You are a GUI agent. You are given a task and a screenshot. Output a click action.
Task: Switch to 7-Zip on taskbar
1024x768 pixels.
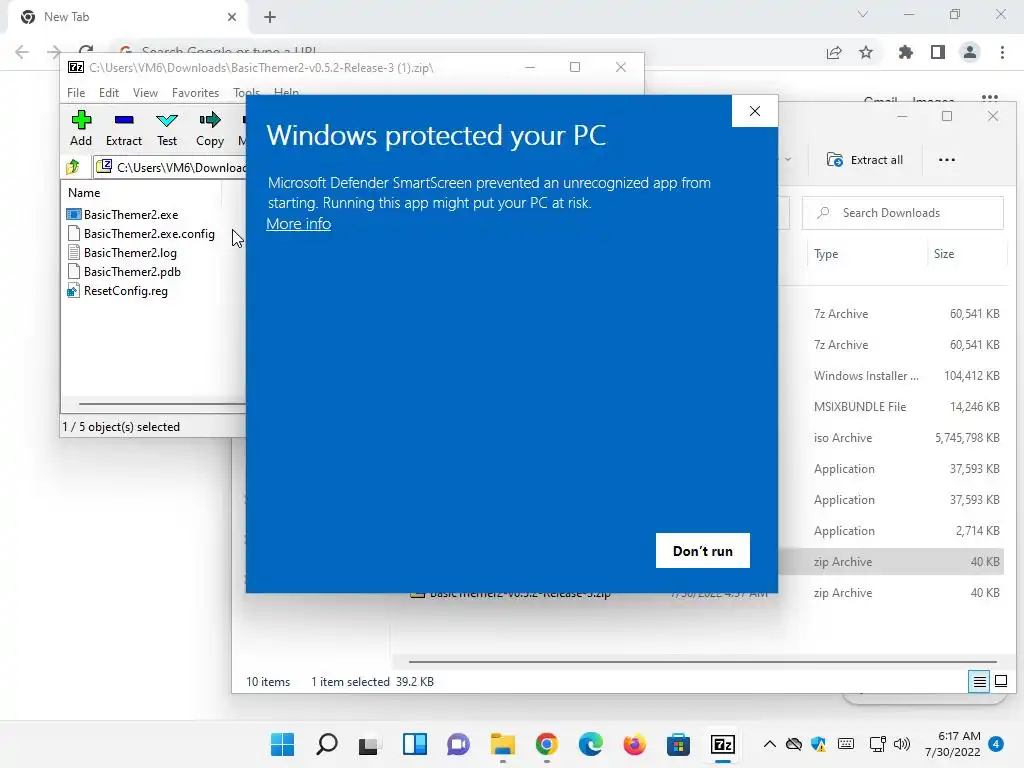point(723,744)
